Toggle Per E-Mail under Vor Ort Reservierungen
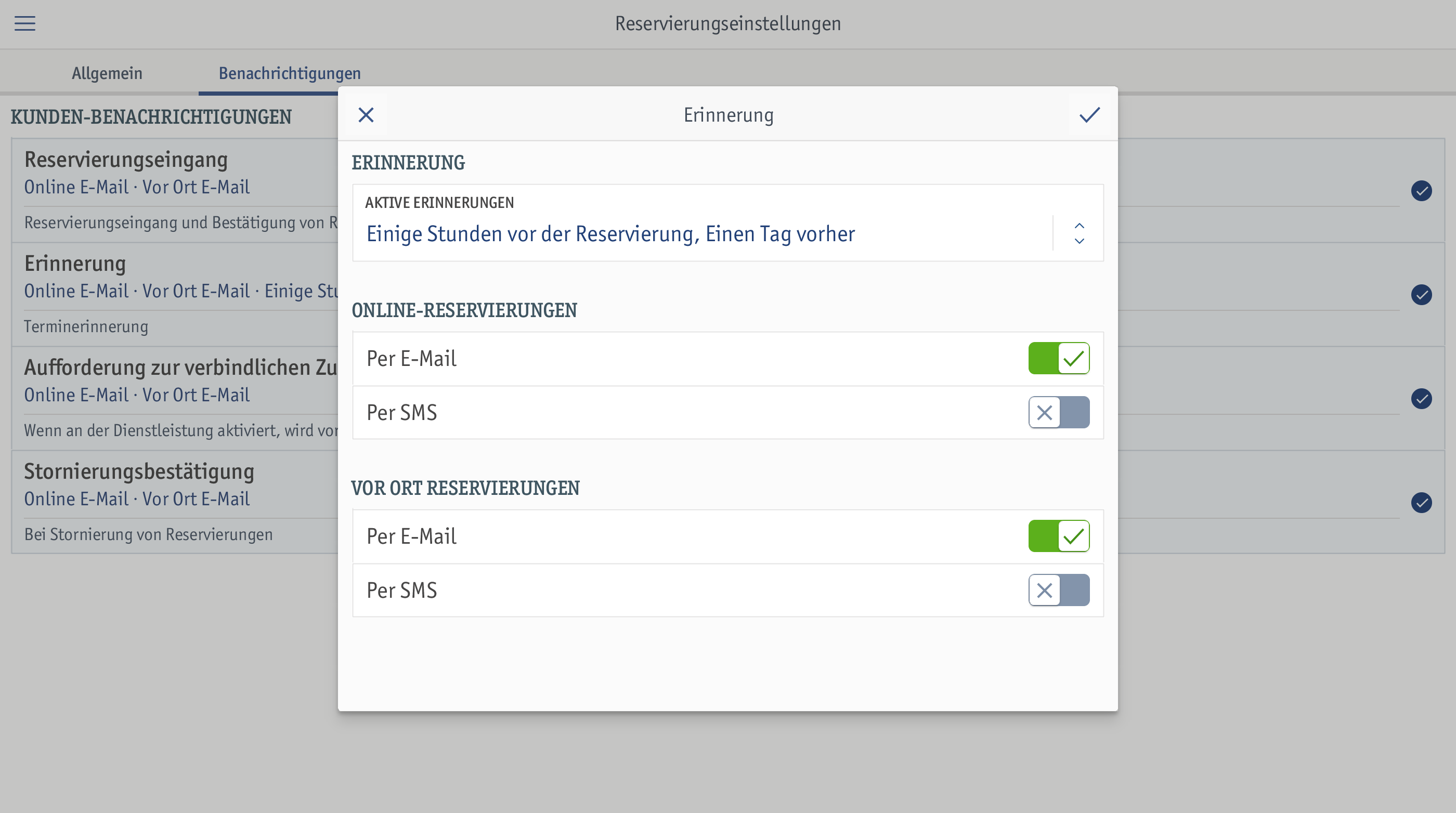The image size is (1456, 813). (x=1059, y=536)
